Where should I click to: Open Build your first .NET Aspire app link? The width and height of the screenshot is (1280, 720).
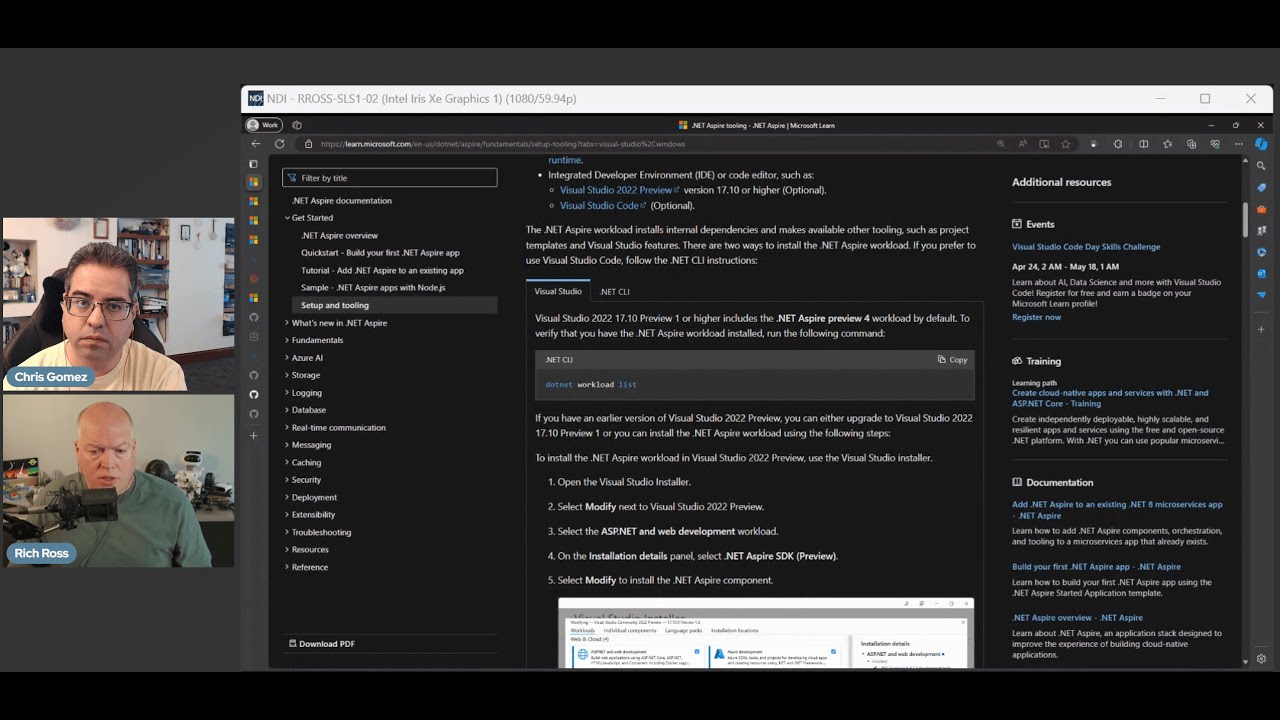pyautogui.click(x=1096, y=567)
